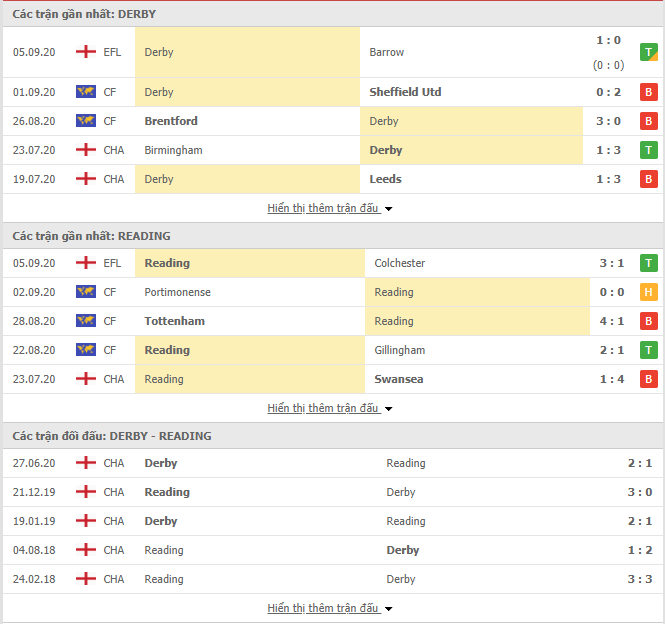Expand more head-to-head Derby - Reading matches

330,608
